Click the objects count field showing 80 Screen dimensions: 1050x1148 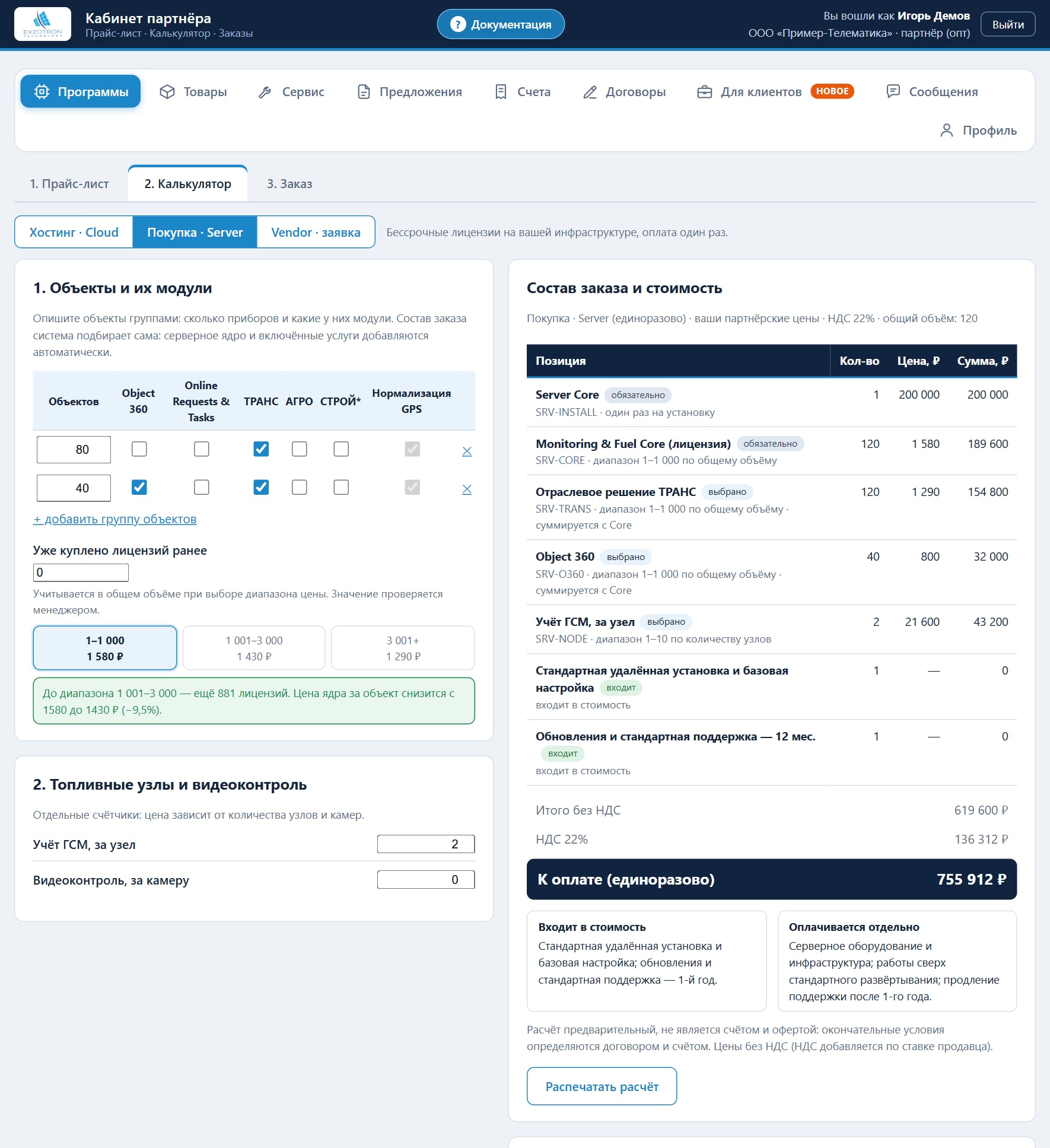(x=74, y=450)
